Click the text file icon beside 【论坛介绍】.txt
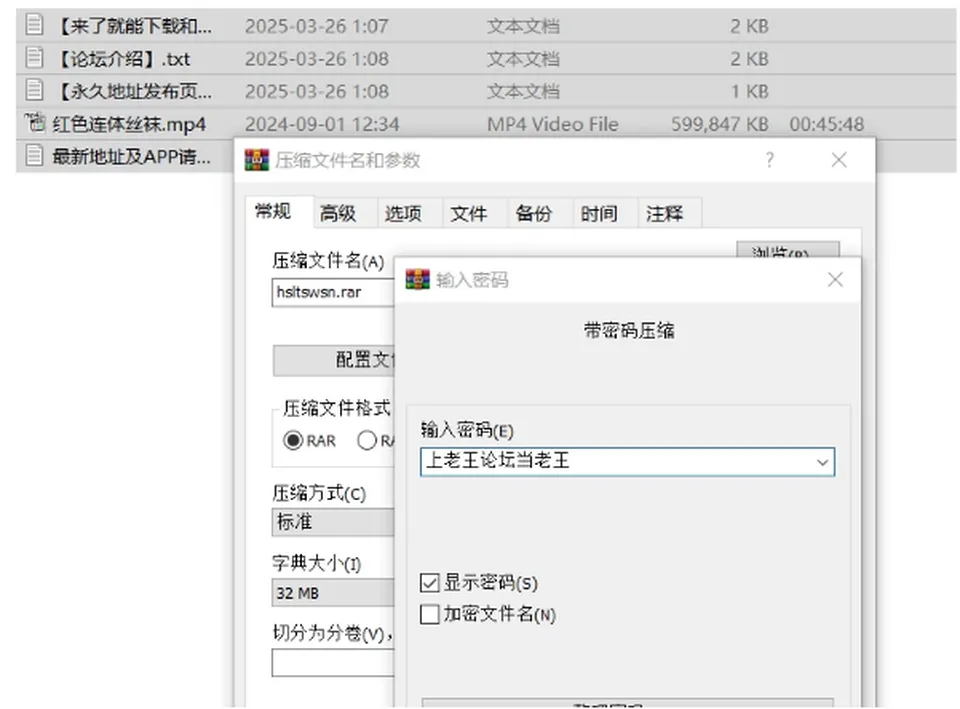This screenshot has width=960, height=709. tap(34, 58)
